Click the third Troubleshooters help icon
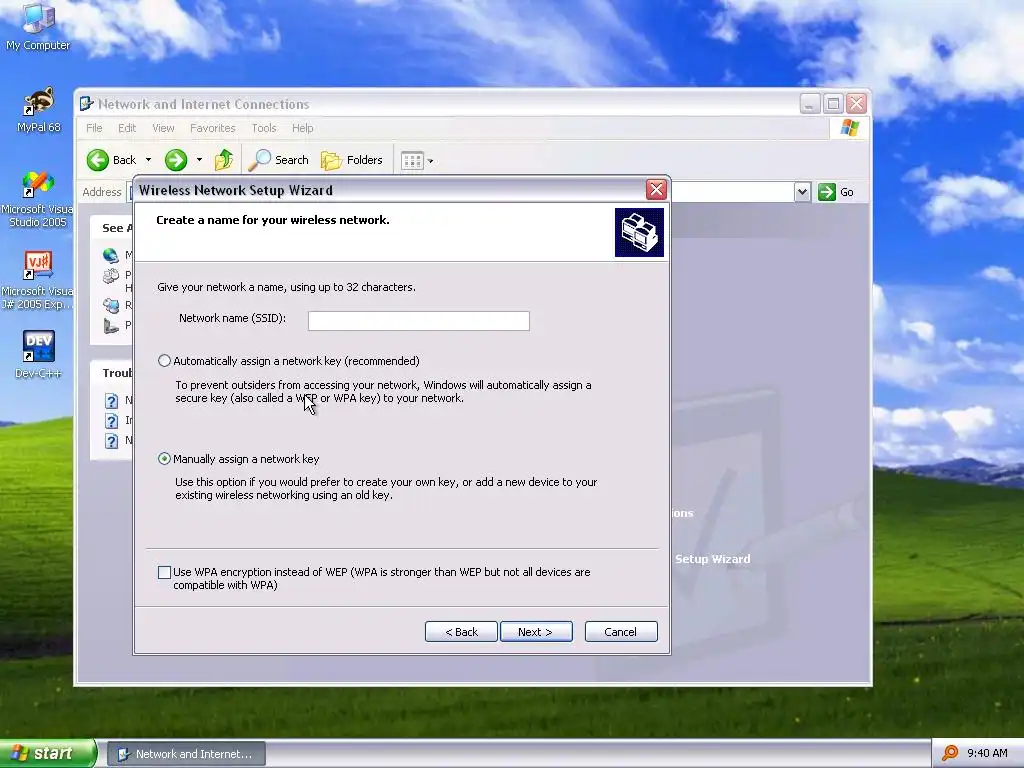Image resolution: width=1024 pixels, height=768 pixels. pos(112,441)
